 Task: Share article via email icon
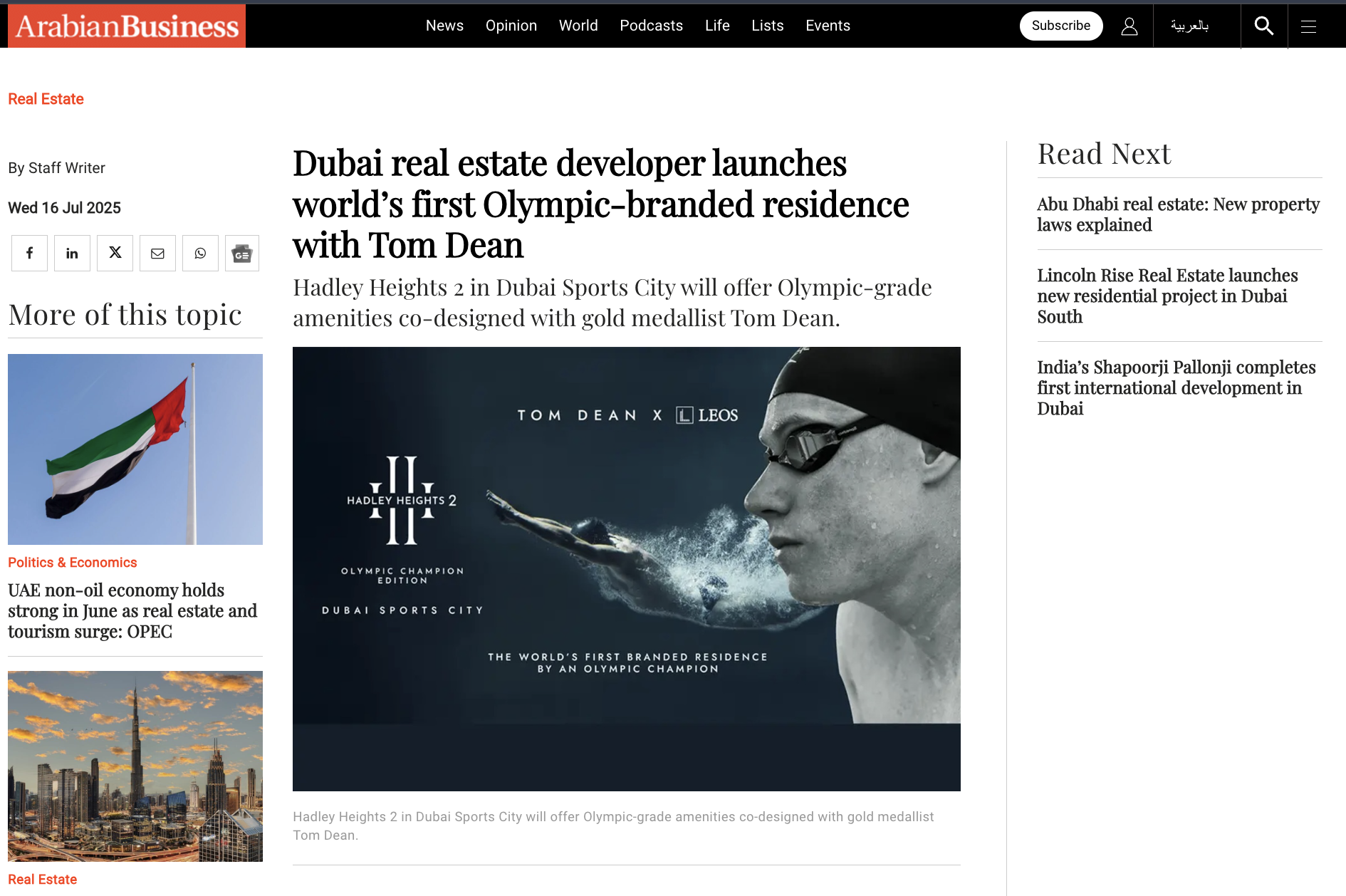[157, 253]
